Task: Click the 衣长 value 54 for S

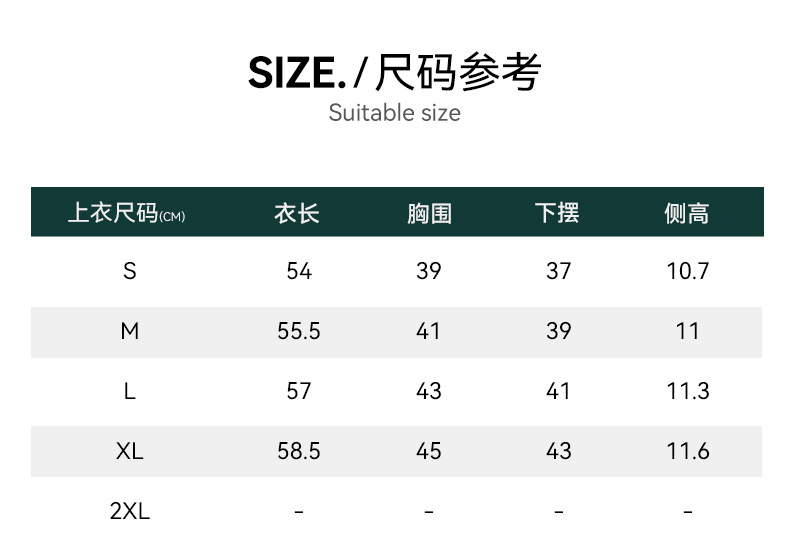Action: point(299,271)
